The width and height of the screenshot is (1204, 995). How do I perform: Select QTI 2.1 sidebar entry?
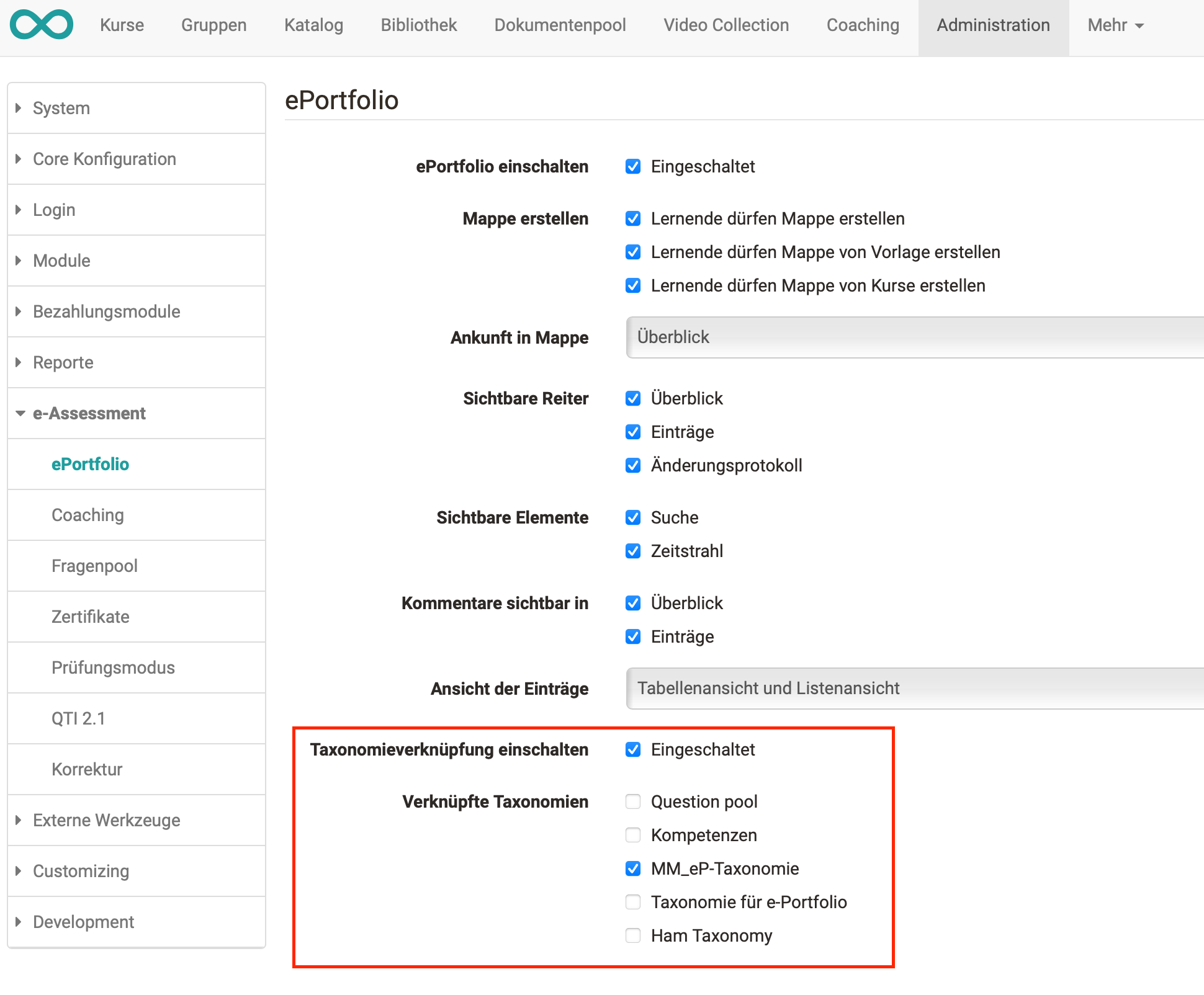(78, 718)
